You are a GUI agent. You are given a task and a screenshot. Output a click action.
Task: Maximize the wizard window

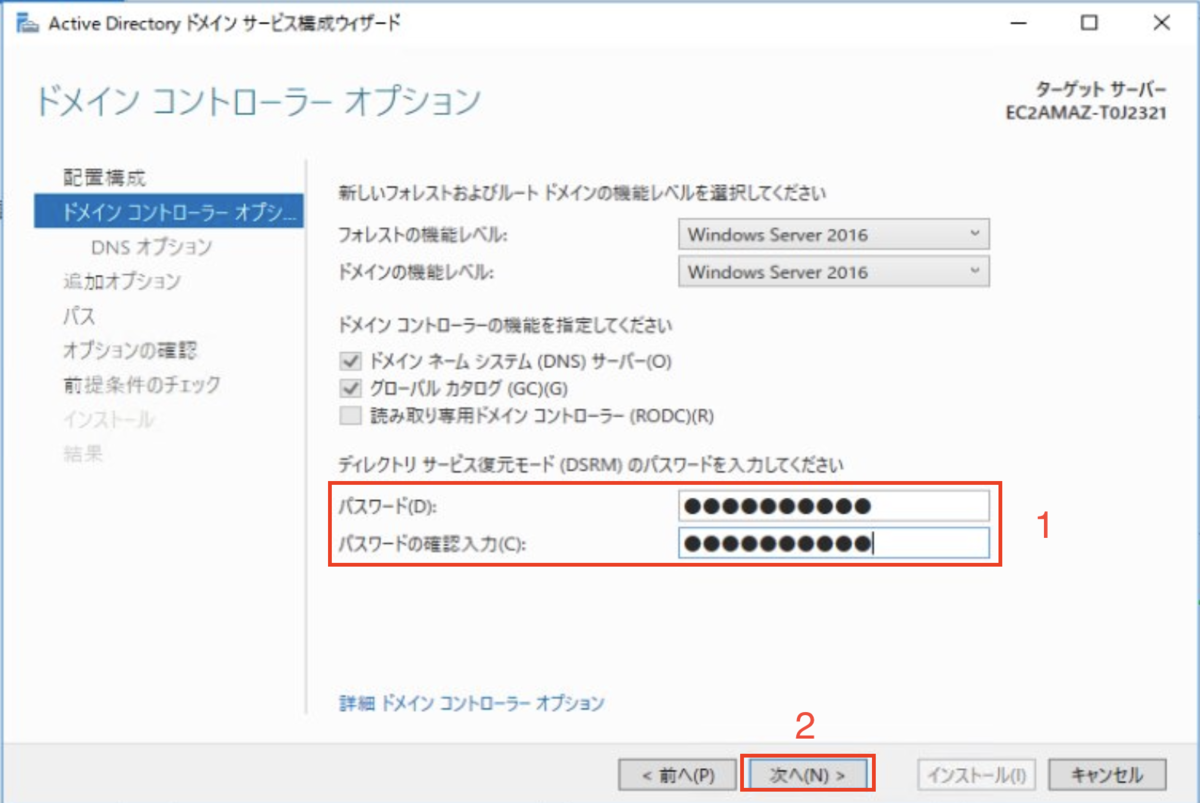(1090, 23)
